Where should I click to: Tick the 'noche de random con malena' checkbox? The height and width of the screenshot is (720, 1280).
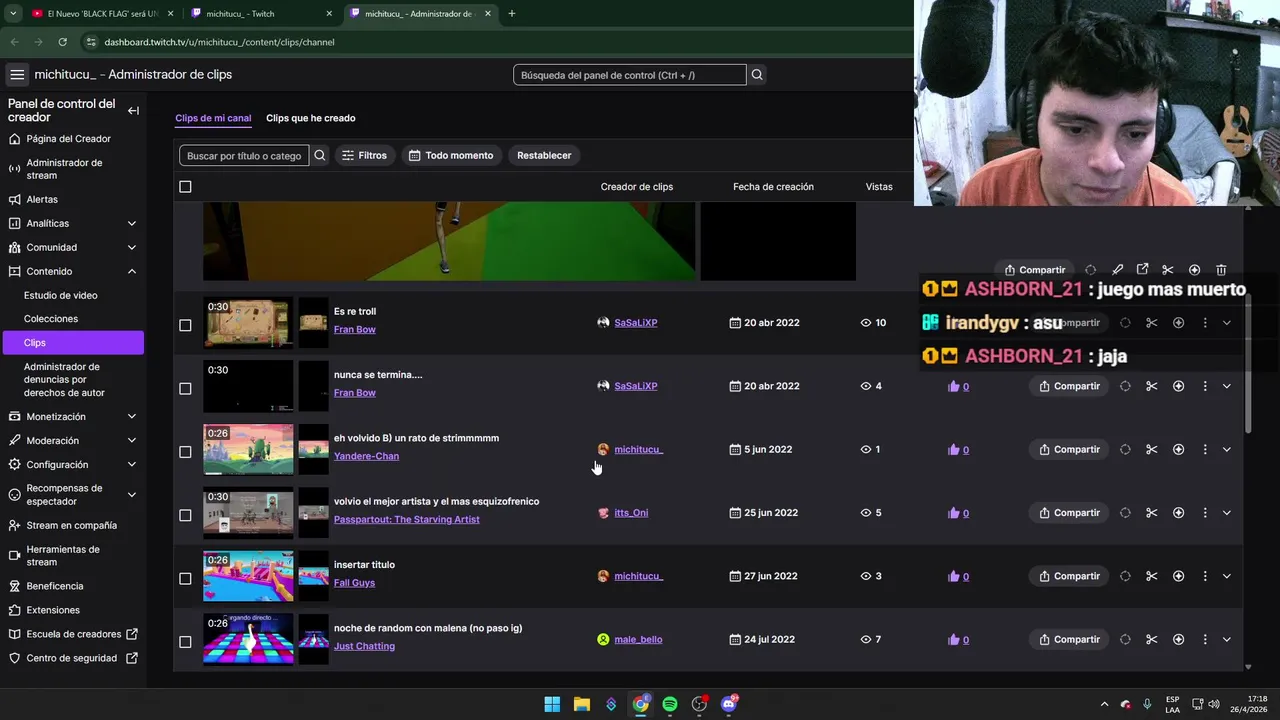tap(185, 642)
